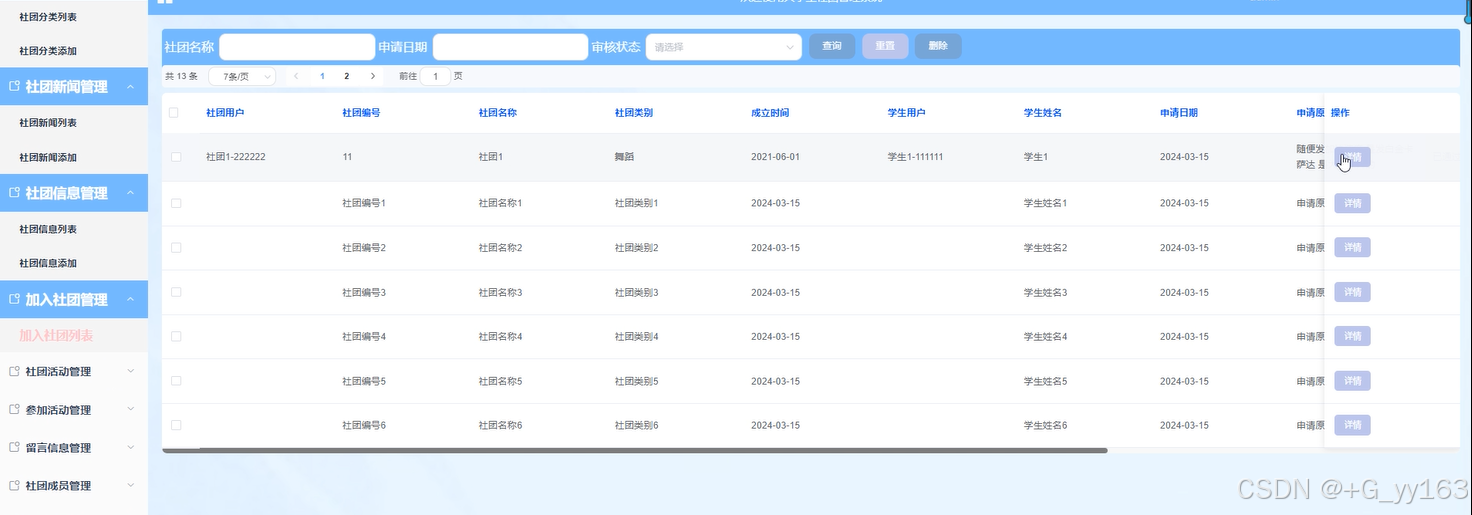This screenshot has width=1472, height=515.
Task: Click the 2021-06-01 date cell
Action: [x=776, y=157]
